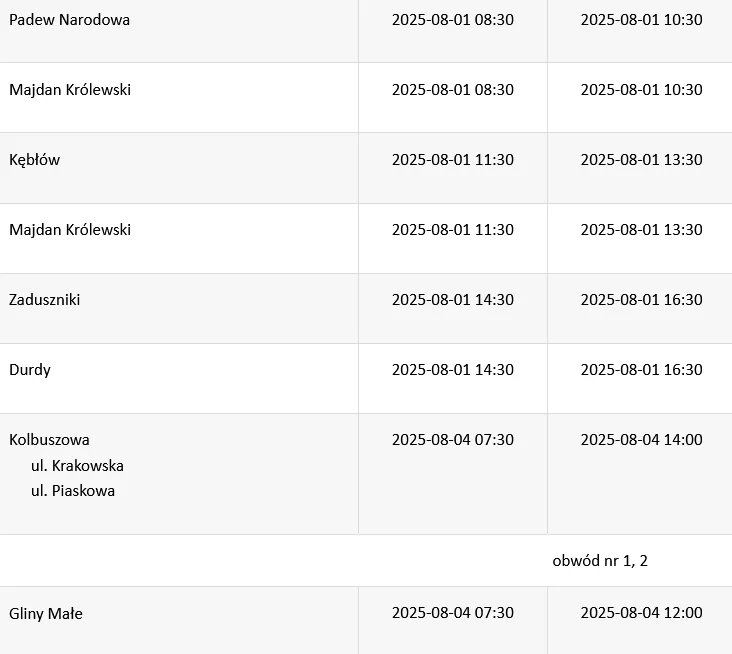The height and width of the screenshot is (654, 732).
Task: Click Durdy end time 16:30
Action: coord(641,370)
